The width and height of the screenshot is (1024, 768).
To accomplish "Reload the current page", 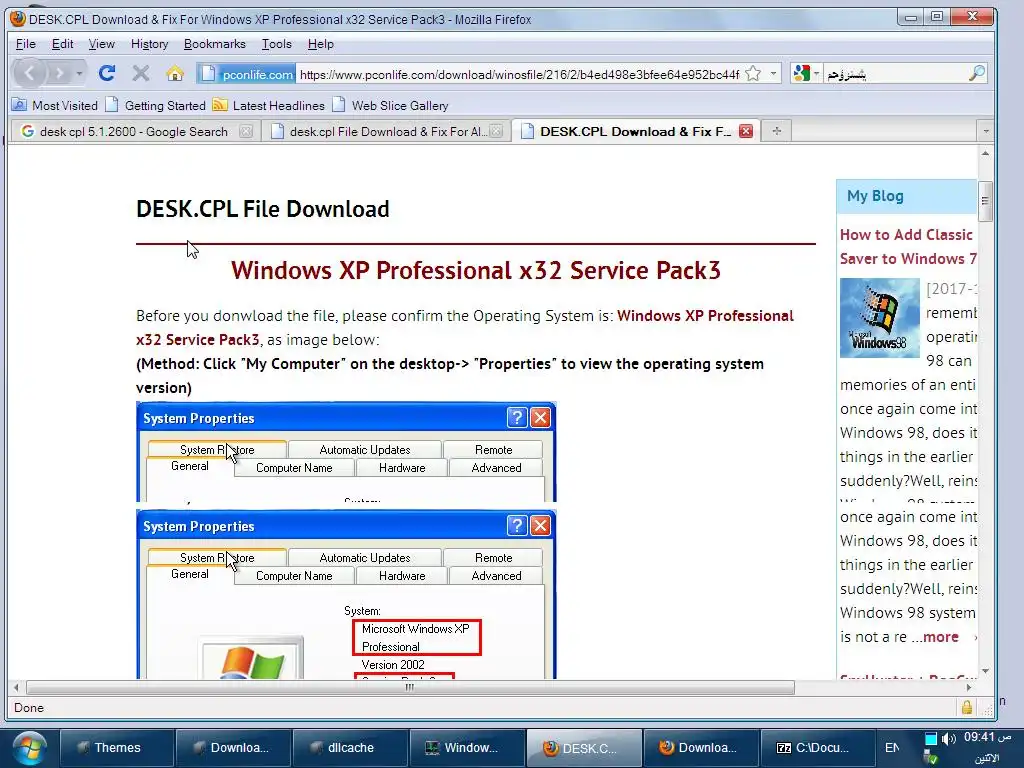I will coord(107,73).
